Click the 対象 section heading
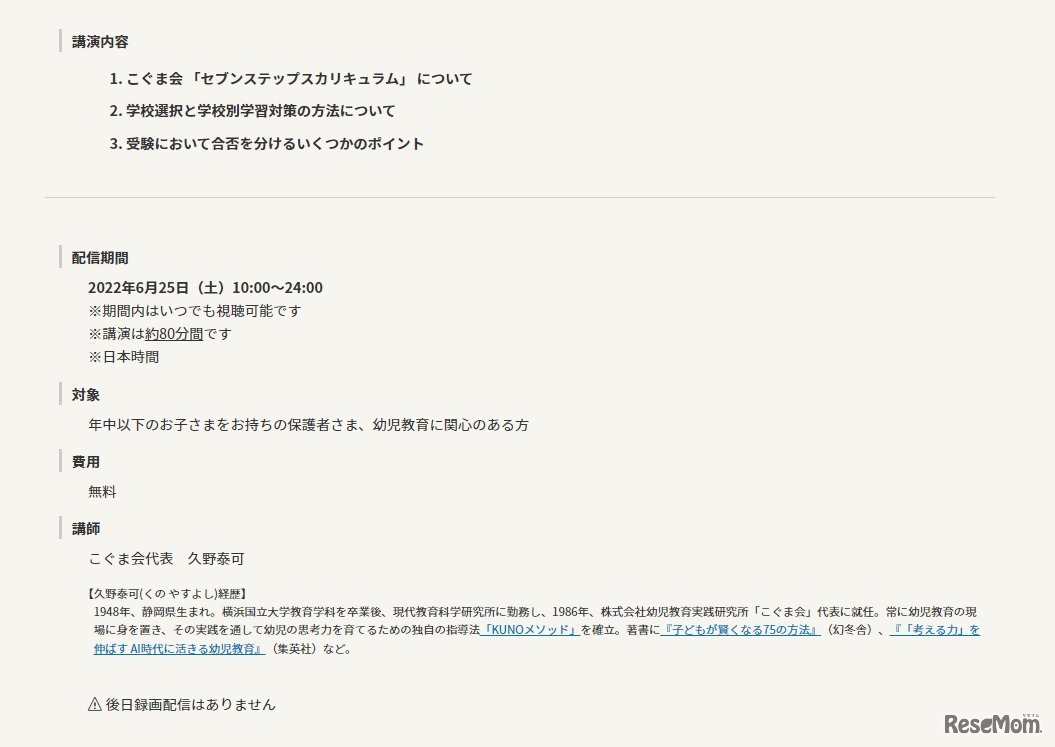The height and width of the screenshot is (747, 1055). [86, 394]
